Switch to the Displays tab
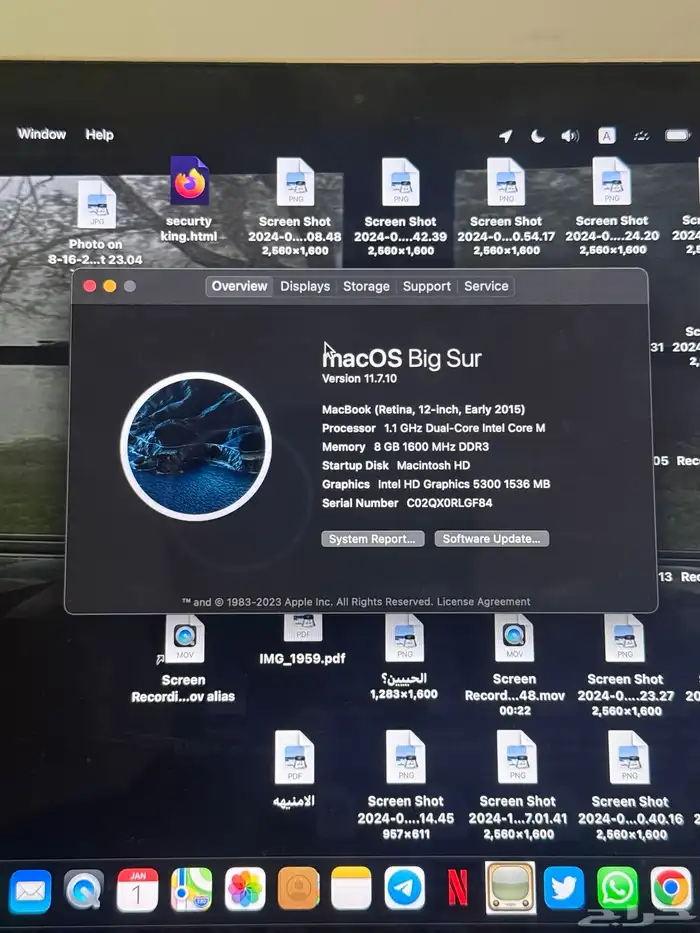The image size is (700, 933). point(305,286)
